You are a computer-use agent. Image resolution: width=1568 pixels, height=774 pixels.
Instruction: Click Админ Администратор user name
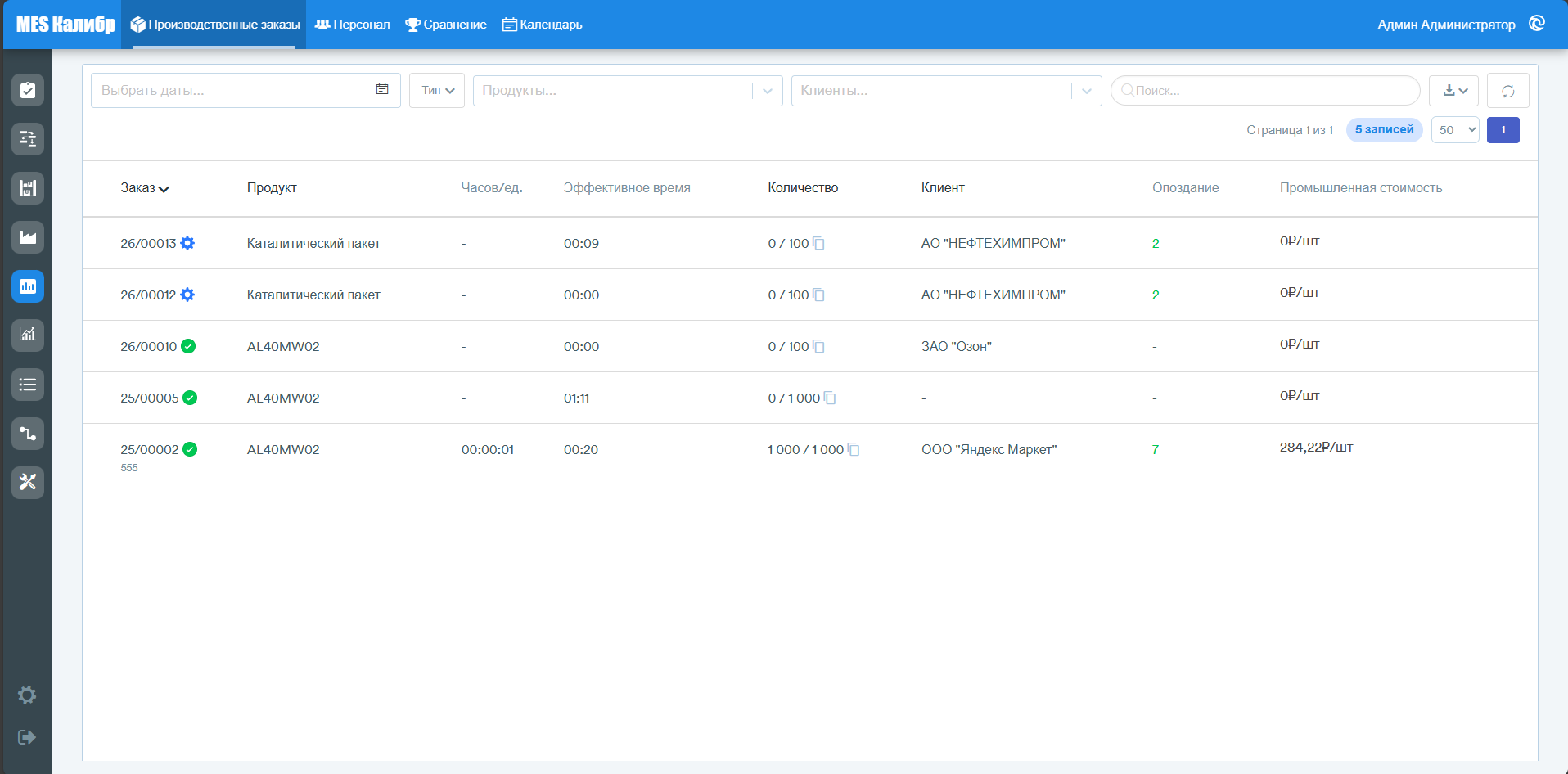coord(1446,25)
